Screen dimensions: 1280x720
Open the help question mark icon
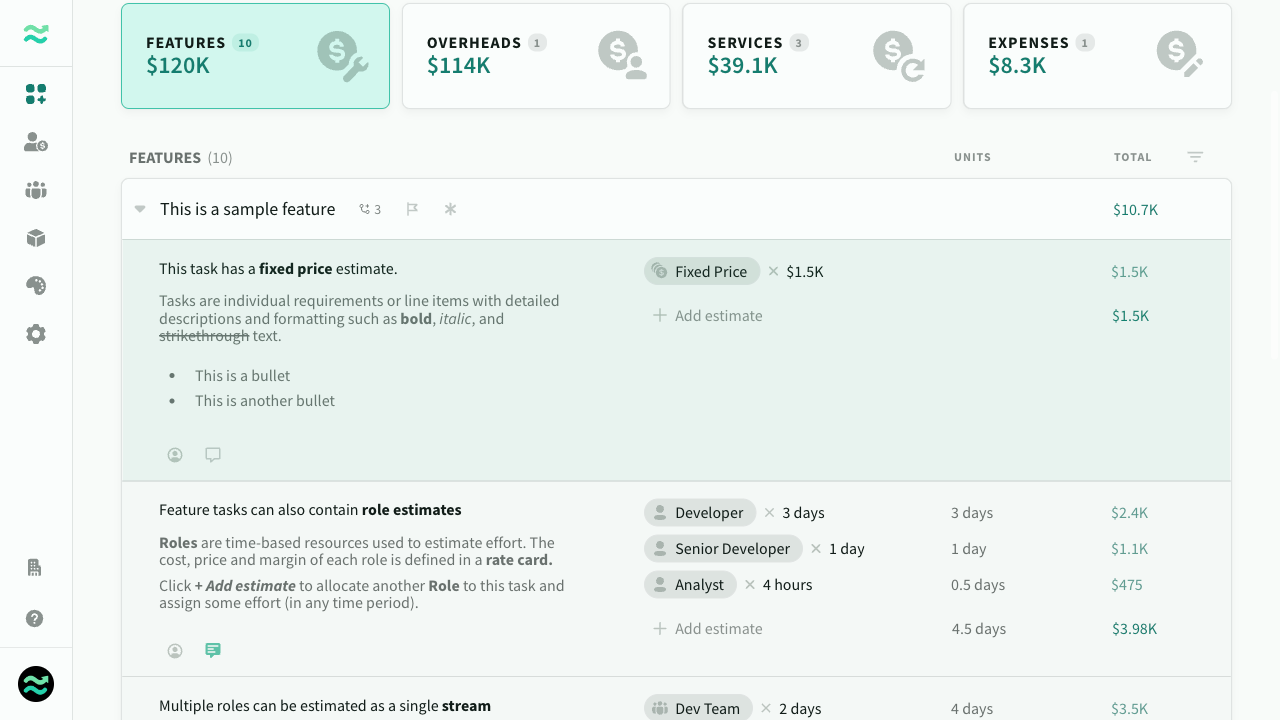tap(35, 618)
